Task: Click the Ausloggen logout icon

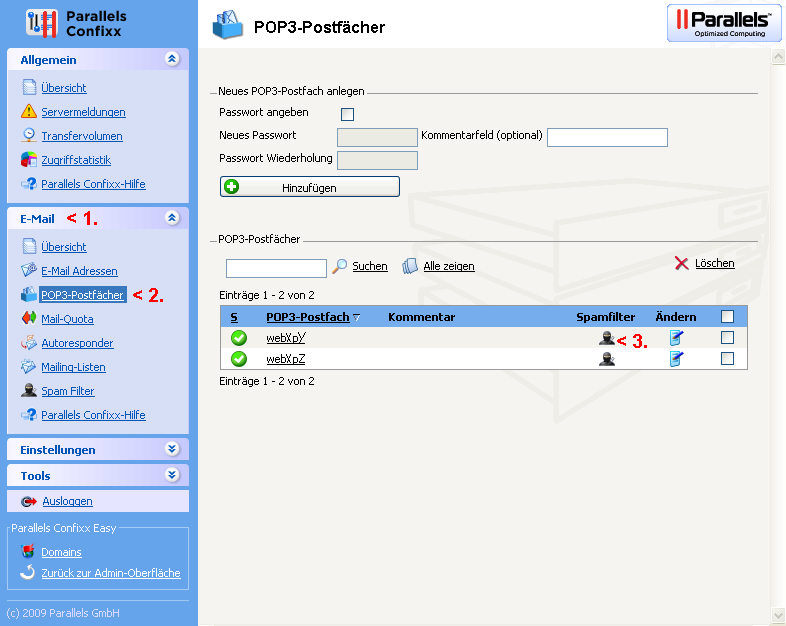Action: (x=29, y=501)
